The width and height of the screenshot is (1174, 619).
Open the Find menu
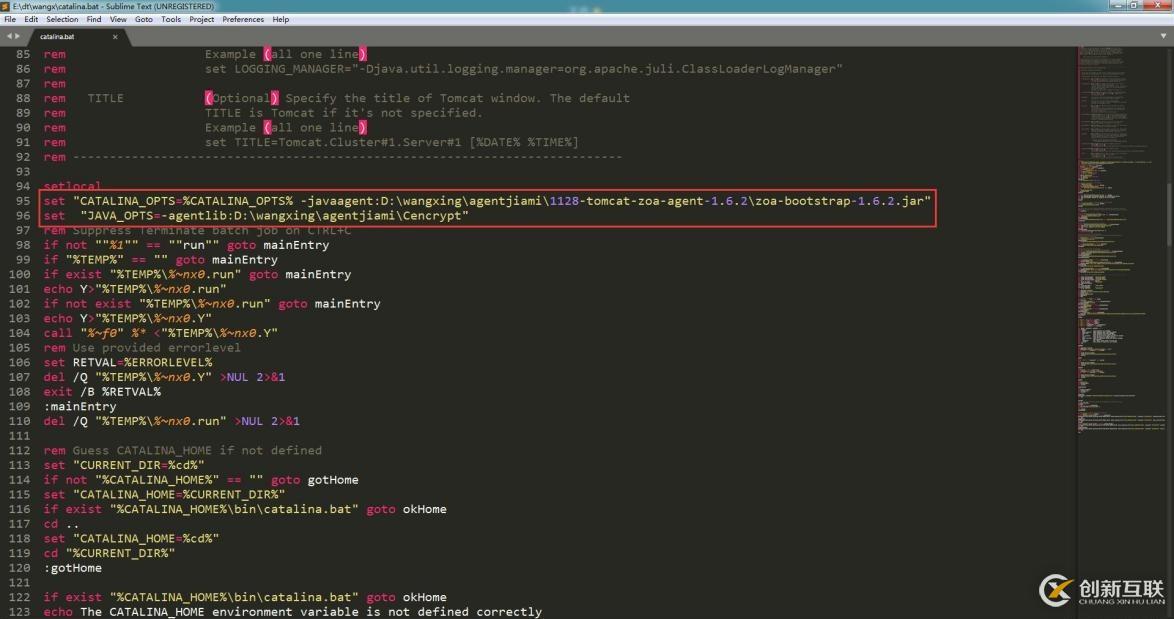point(94,19)
